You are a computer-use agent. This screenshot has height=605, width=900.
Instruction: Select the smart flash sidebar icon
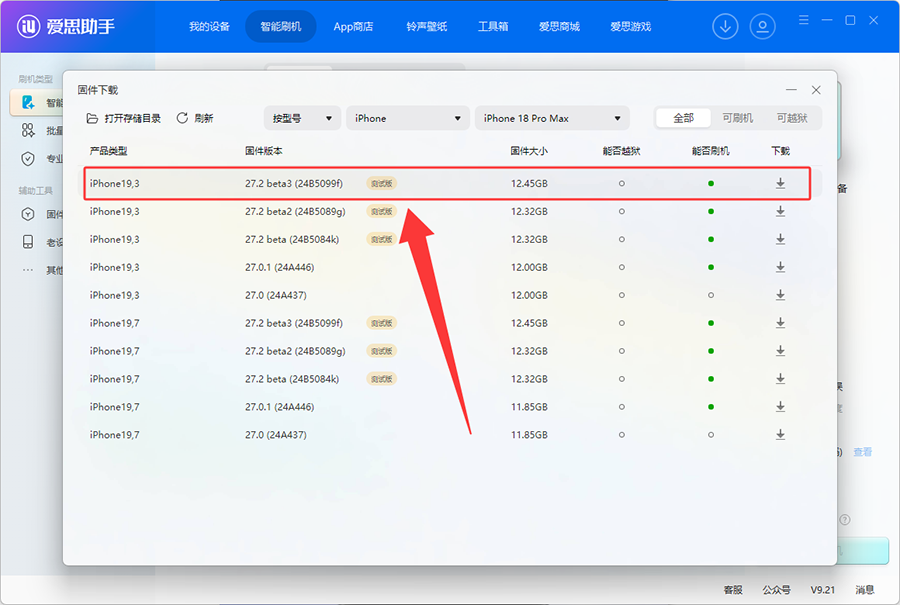tap(28, 102)
